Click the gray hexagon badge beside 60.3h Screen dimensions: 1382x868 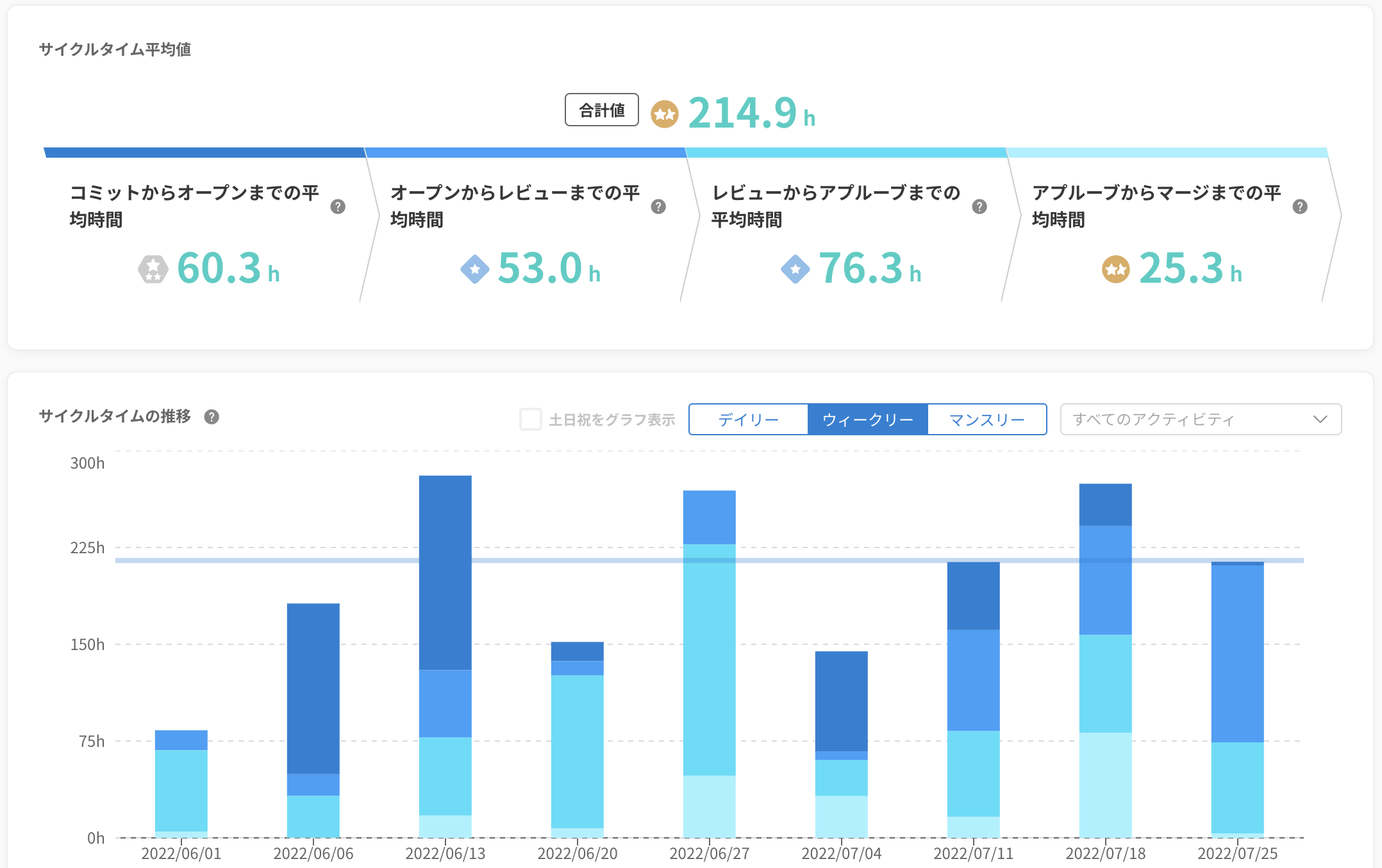pyautogui.click(x=153, y=269)
